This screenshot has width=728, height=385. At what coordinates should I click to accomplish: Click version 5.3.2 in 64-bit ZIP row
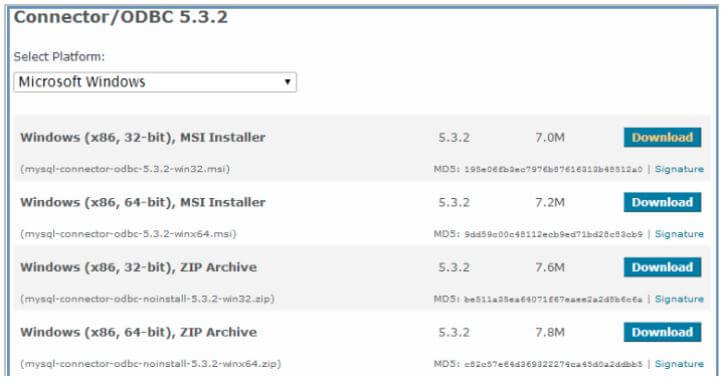(454, 333)
